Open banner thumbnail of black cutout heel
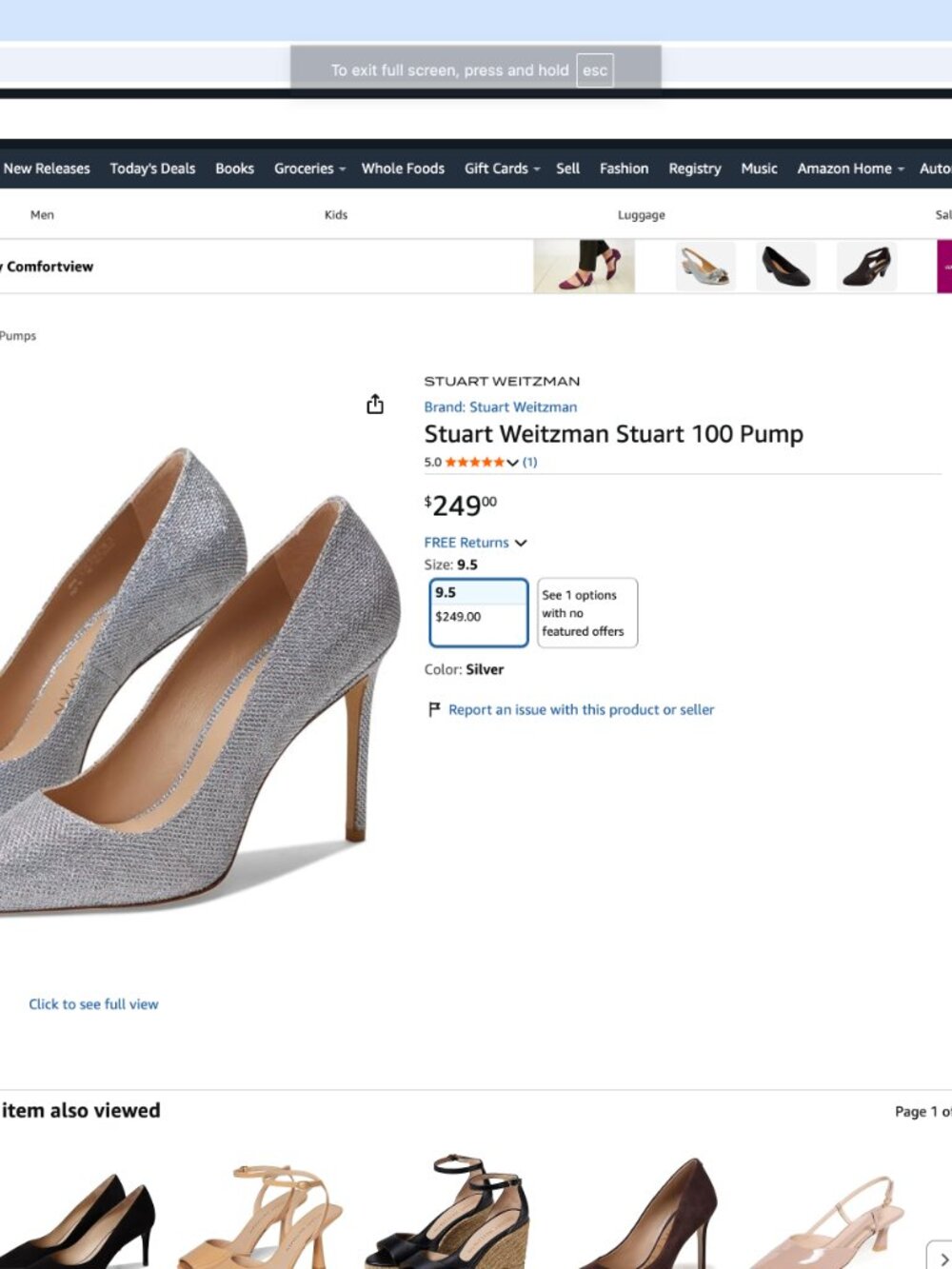 click(867, 267)
